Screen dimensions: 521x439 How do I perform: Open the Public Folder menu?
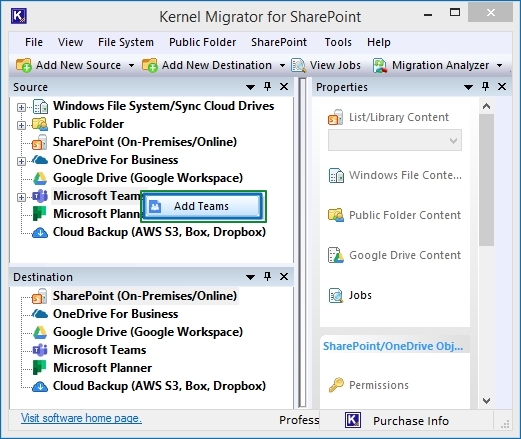pos(202,42)
